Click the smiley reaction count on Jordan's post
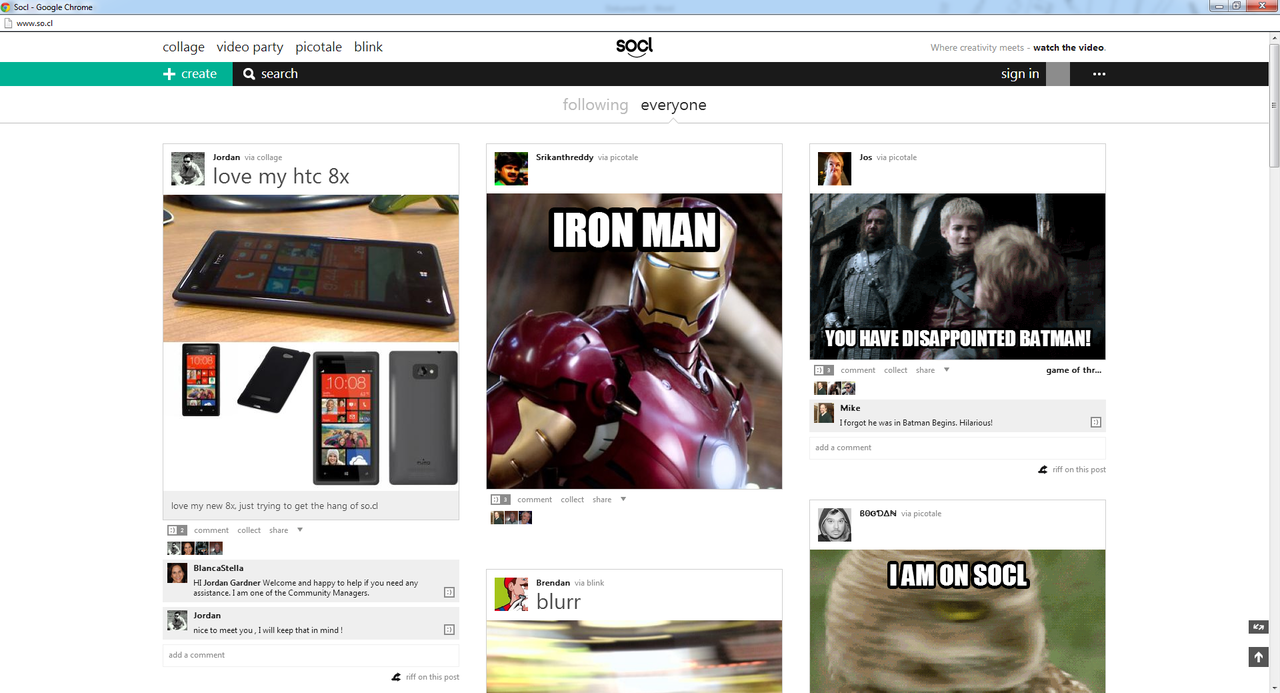The image size is (1280, 693). click(177, 530)
